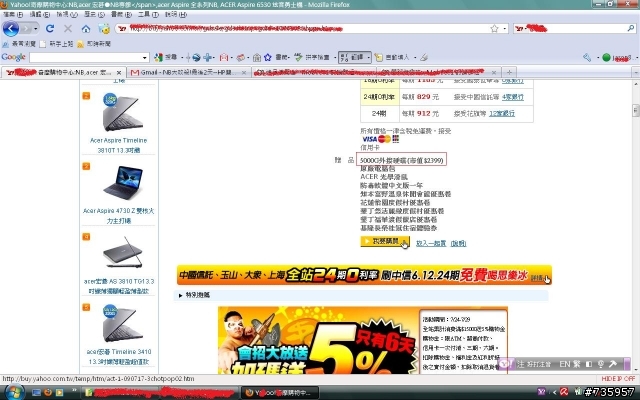Open the 4家銀行 link
Screen dimensions: 640x400
point(513,97)
